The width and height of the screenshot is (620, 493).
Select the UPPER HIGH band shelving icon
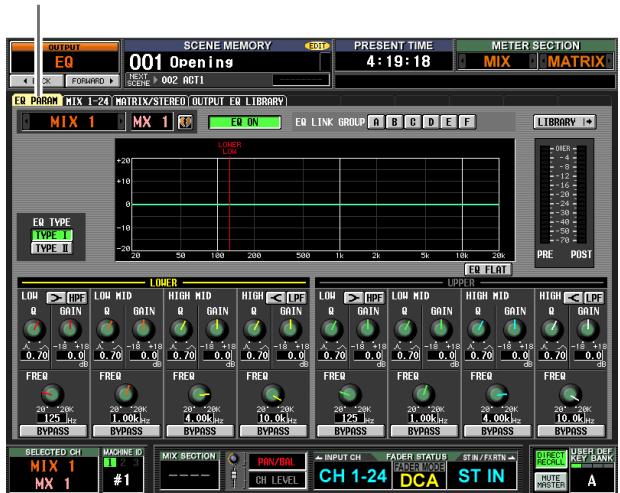(x=573, y=298)
